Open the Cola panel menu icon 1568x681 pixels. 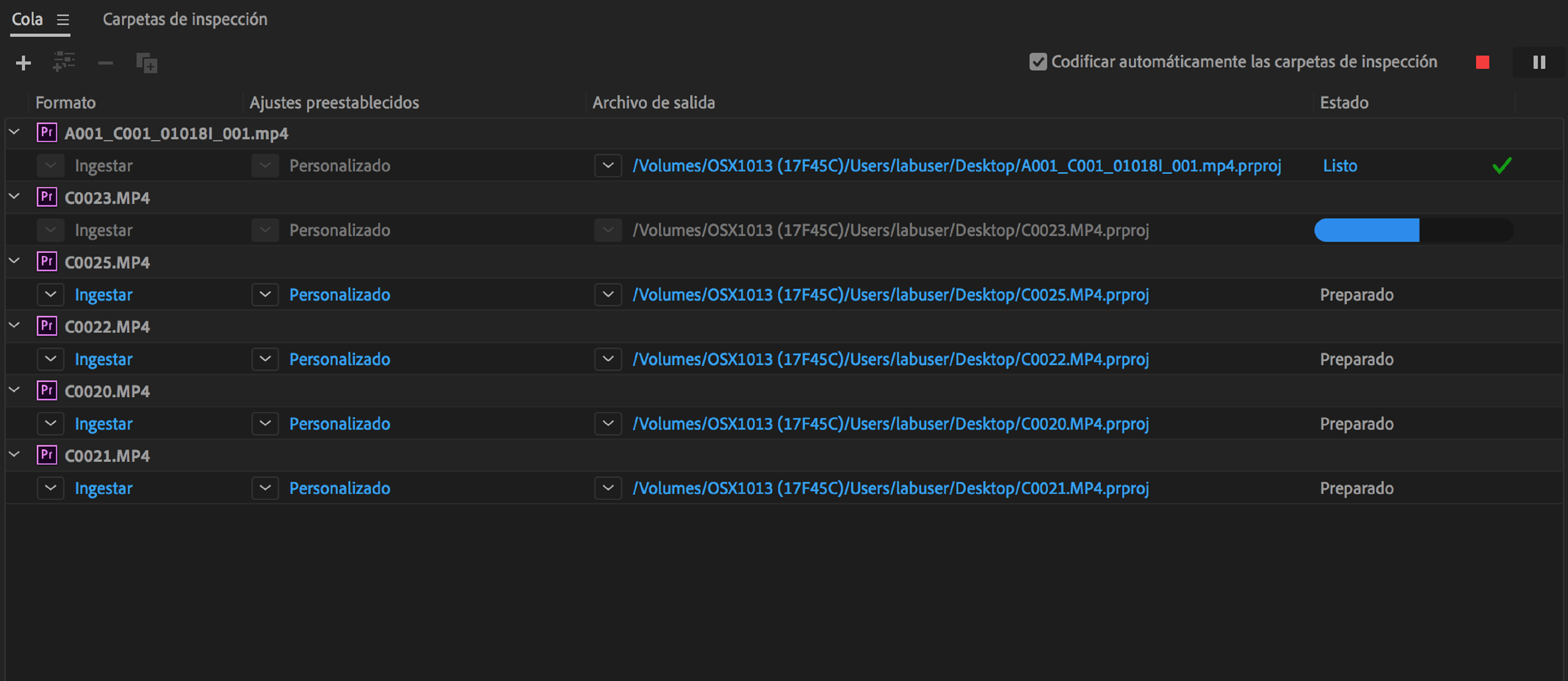[x=63, y=20]
